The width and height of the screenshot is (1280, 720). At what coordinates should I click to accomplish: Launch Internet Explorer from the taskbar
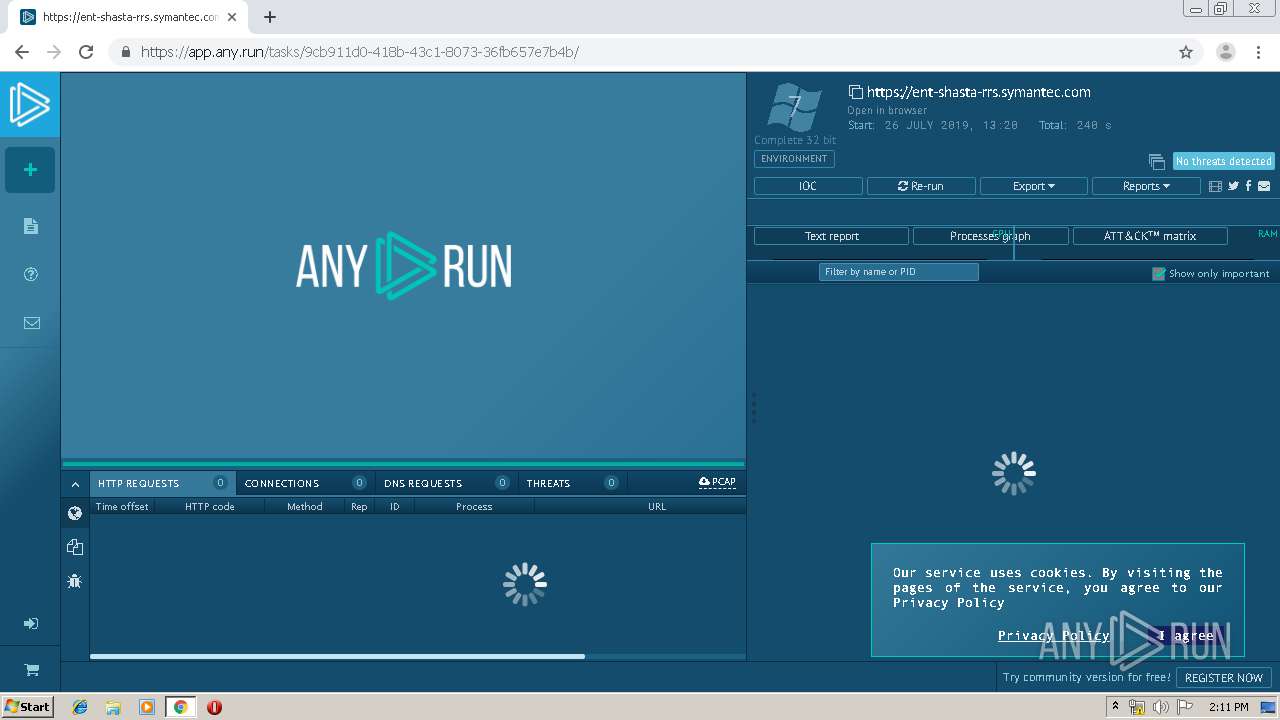(x=80, y=707)
